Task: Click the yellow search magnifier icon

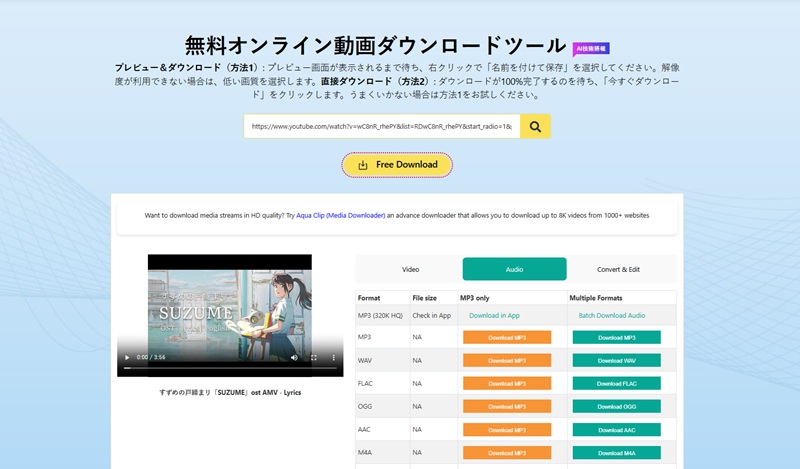Action: (536, 127)
